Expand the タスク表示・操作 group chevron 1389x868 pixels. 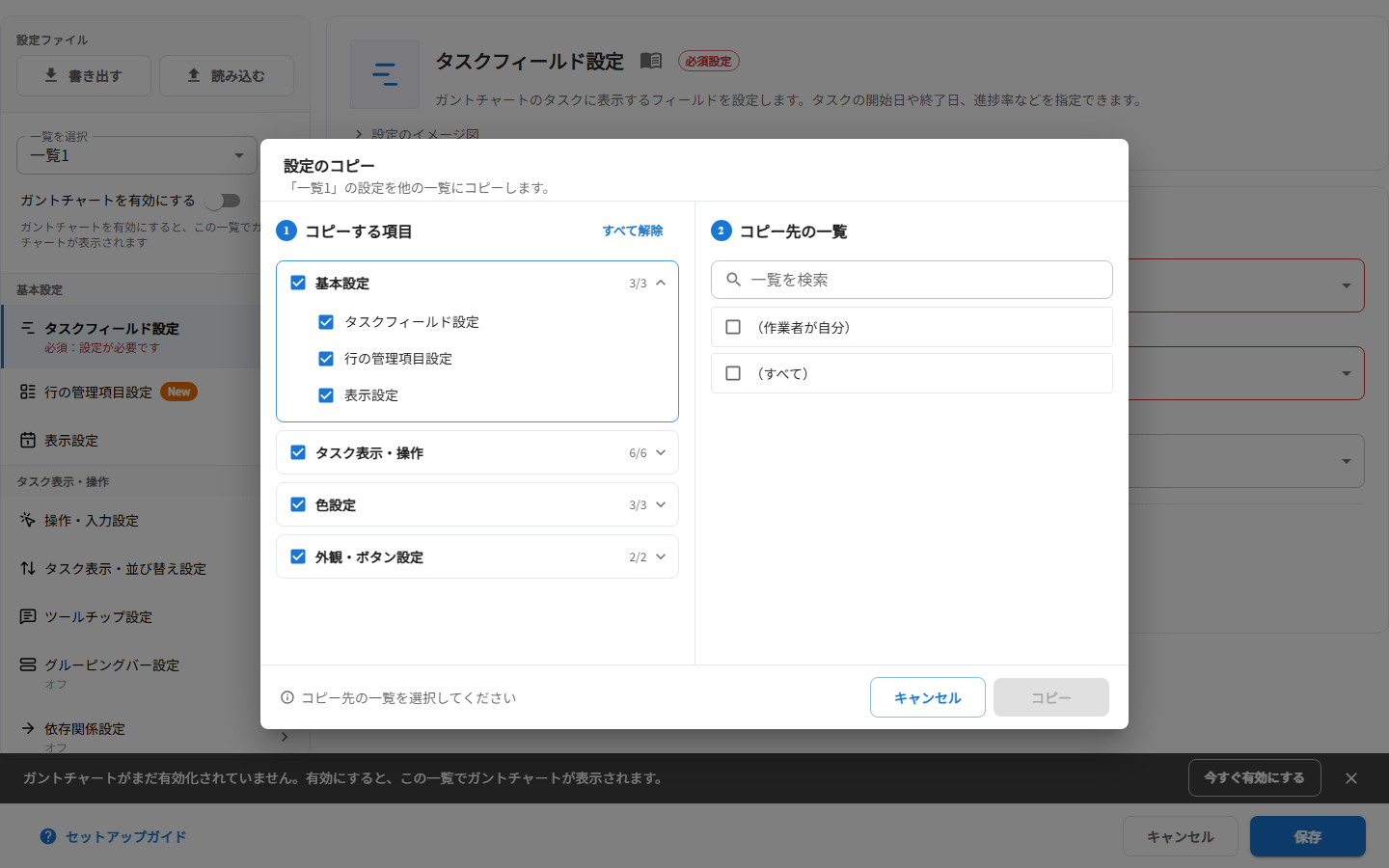661,452
